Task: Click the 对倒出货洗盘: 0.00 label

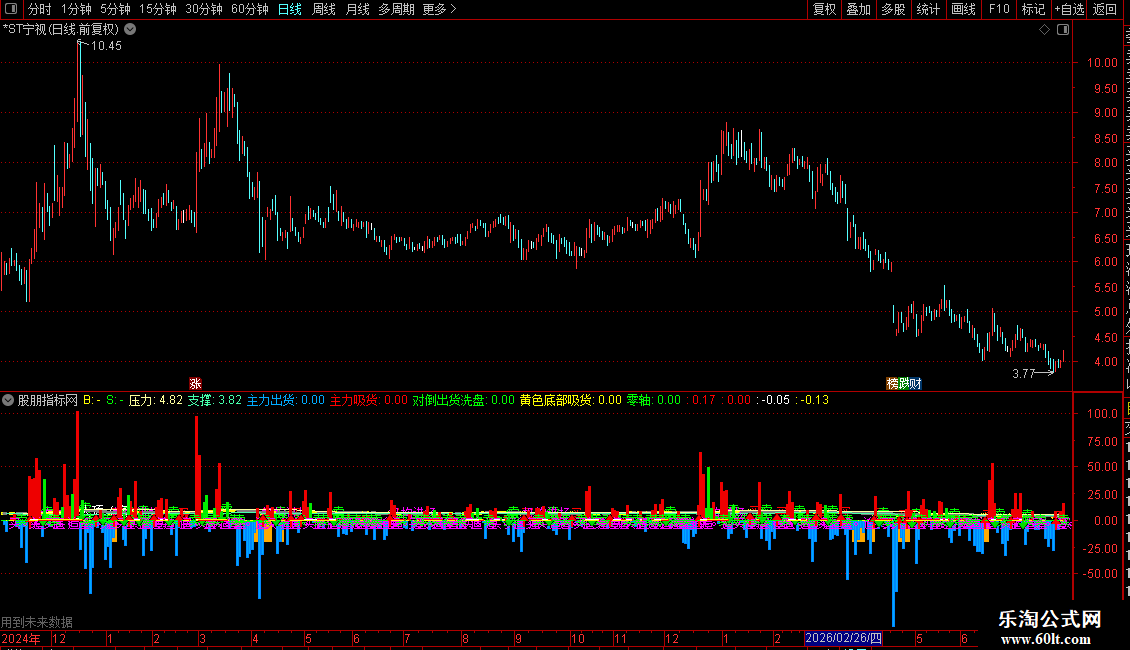Action: point(463,400)
